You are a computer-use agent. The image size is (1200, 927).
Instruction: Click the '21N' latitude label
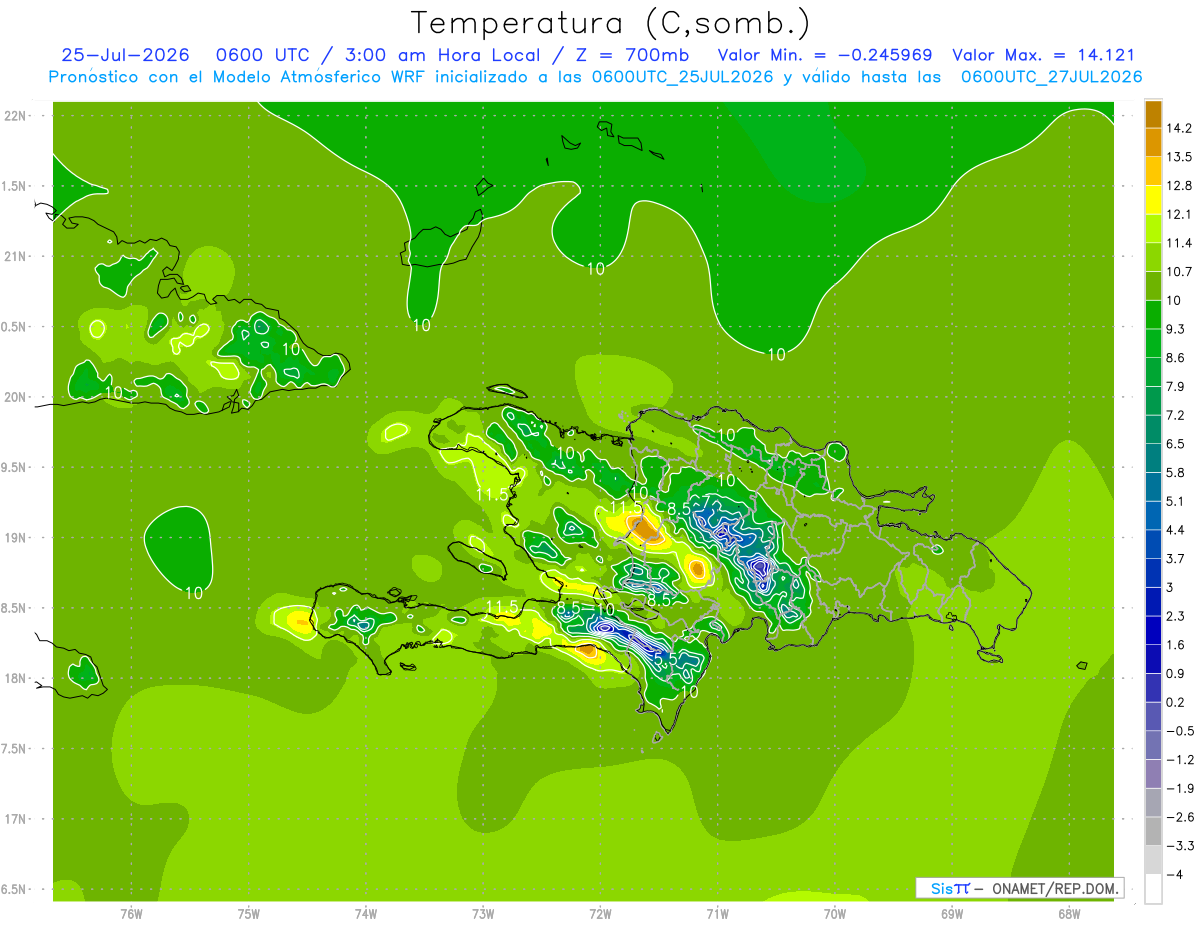[x=15, y=256]
